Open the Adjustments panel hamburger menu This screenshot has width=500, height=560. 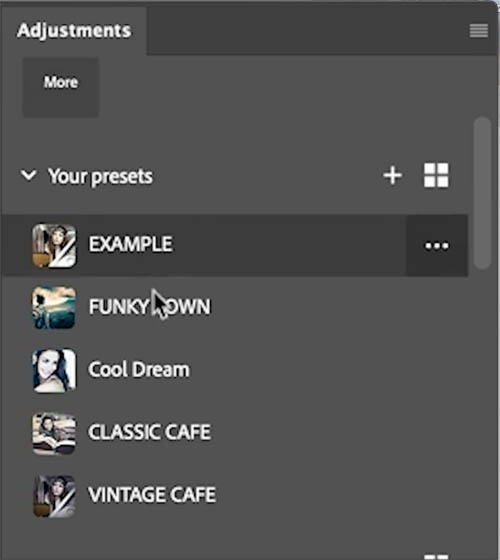point(479,31)
